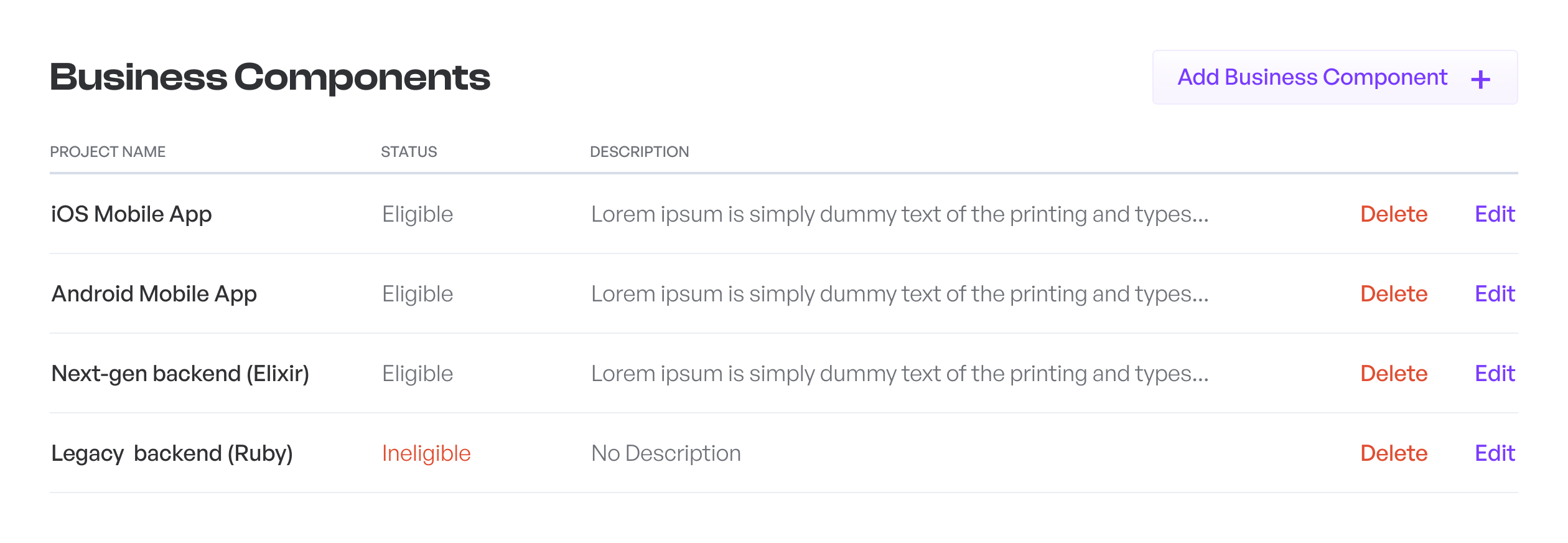1568x543 pixels.
Task: Edit the Next-gen backend (Elixir) entry
Action: coord(1495,374)
